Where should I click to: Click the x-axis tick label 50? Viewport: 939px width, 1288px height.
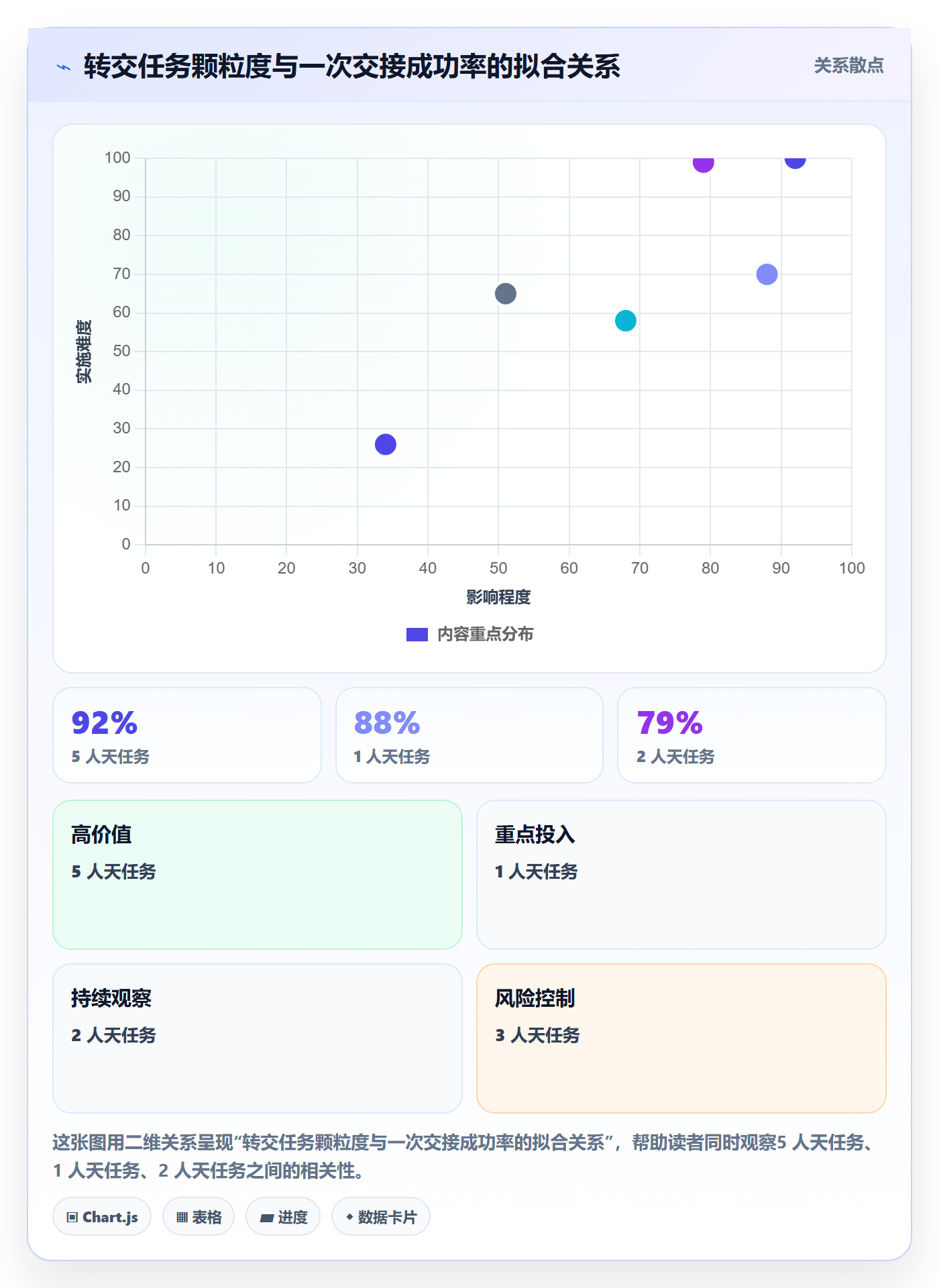[x=498, y=568]
